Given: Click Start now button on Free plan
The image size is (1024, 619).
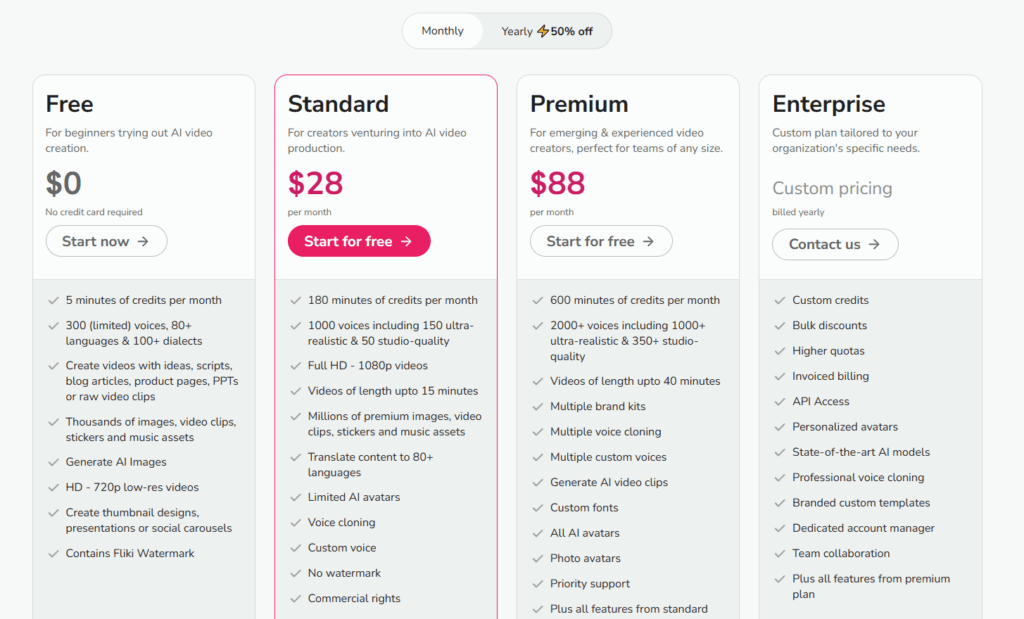Looking at the screenshot, I should (106, 241).
